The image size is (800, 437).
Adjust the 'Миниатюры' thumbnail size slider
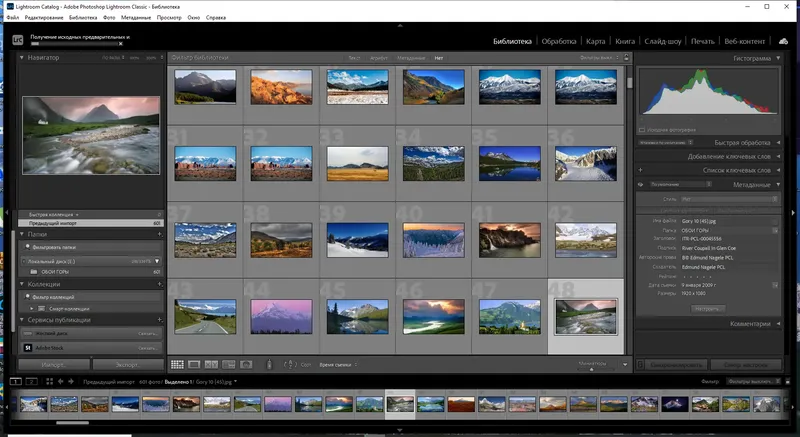coord(592,368)
